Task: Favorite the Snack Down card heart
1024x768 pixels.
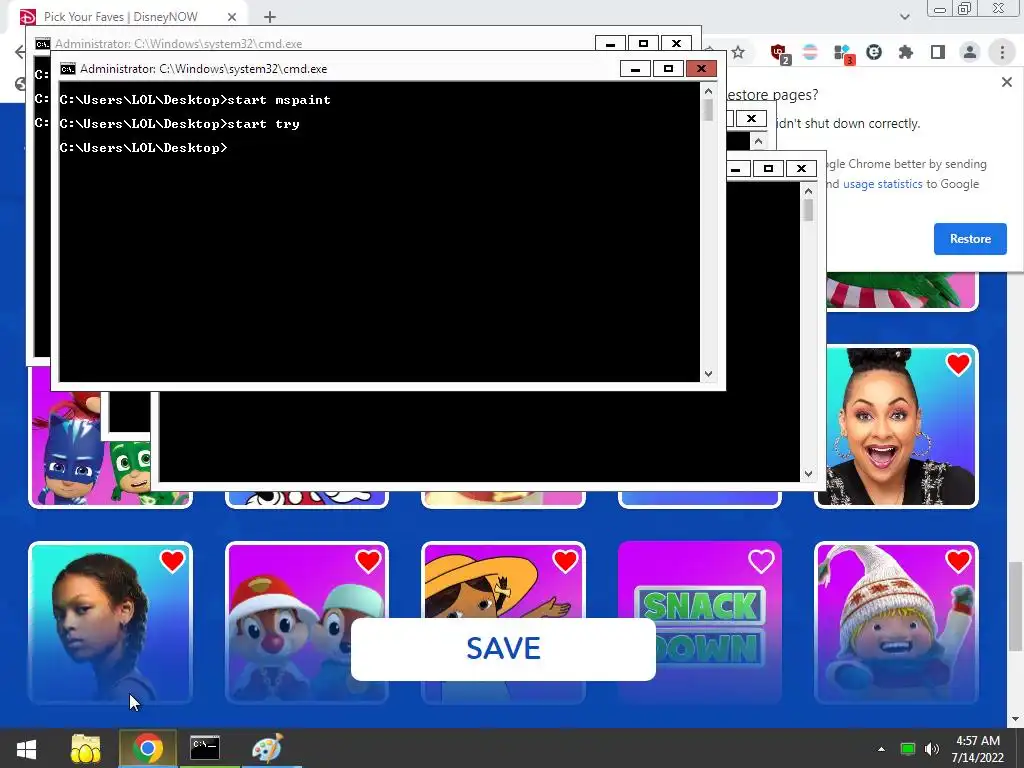Action: pos(761,561)
